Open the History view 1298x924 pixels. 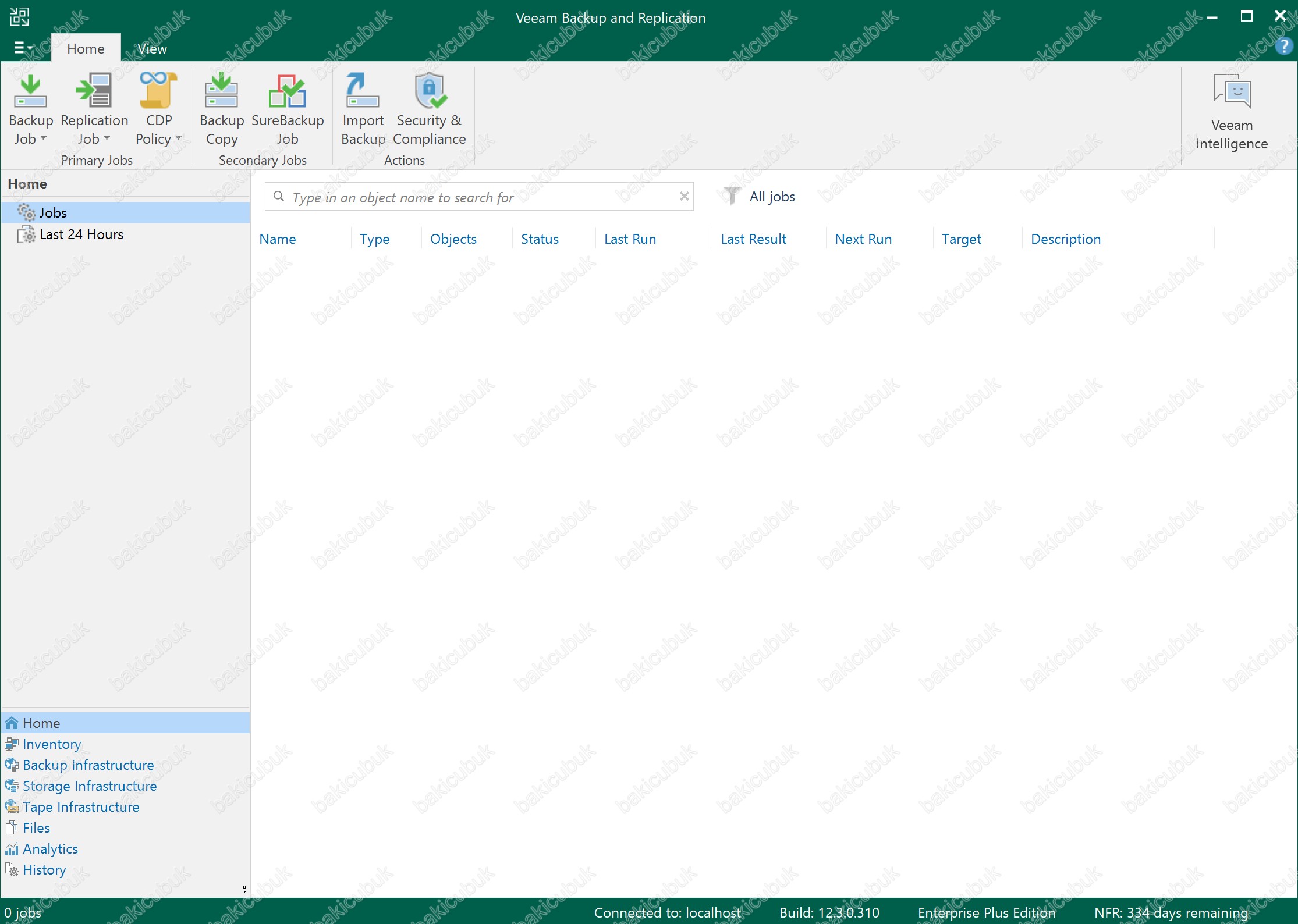(x=44, y=870)
